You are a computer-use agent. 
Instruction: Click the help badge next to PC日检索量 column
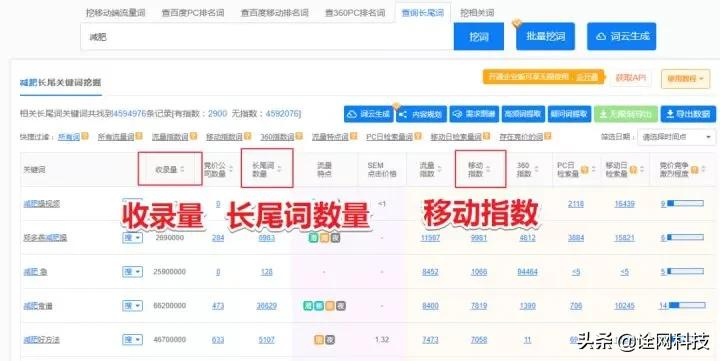click(x=584, y=169)
